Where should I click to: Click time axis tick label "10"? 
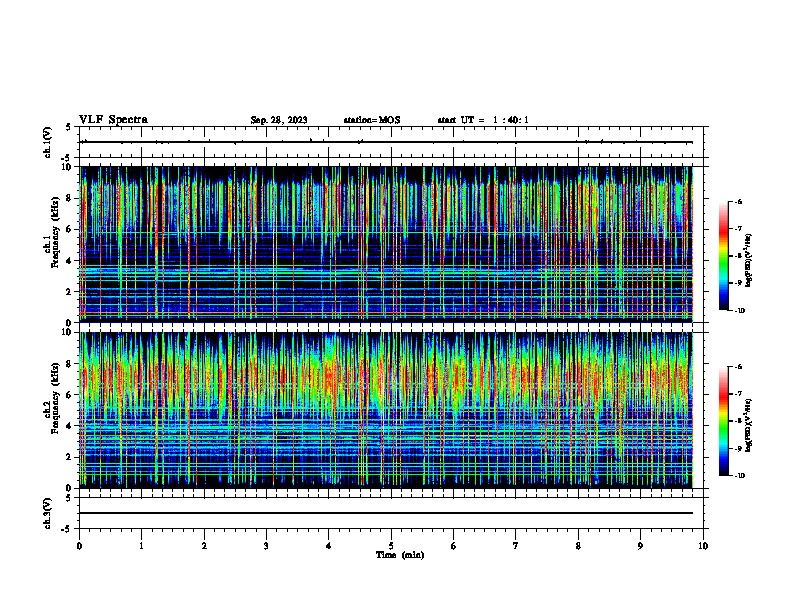[x=703, y=546]
